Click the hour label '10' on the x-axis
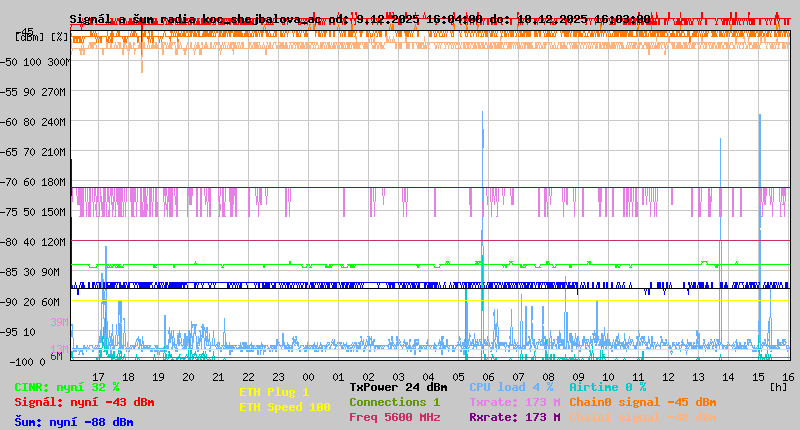Screen dimensions: 800x430 608,377
